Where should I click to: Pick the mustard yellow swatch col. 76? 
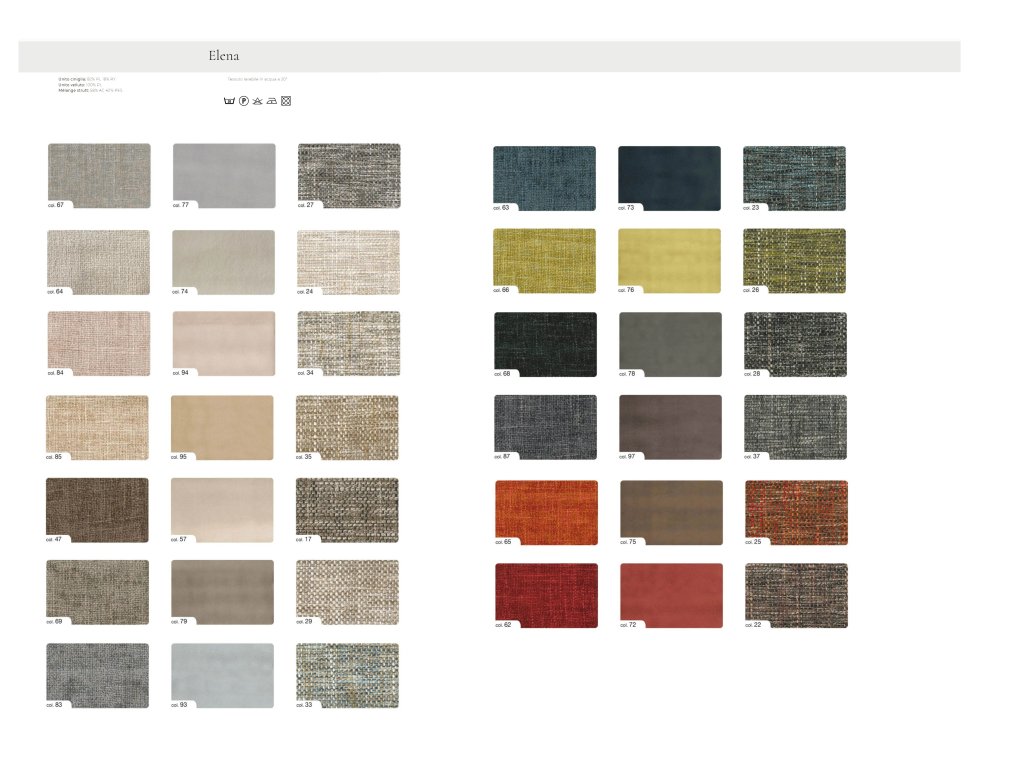[669, 260]
